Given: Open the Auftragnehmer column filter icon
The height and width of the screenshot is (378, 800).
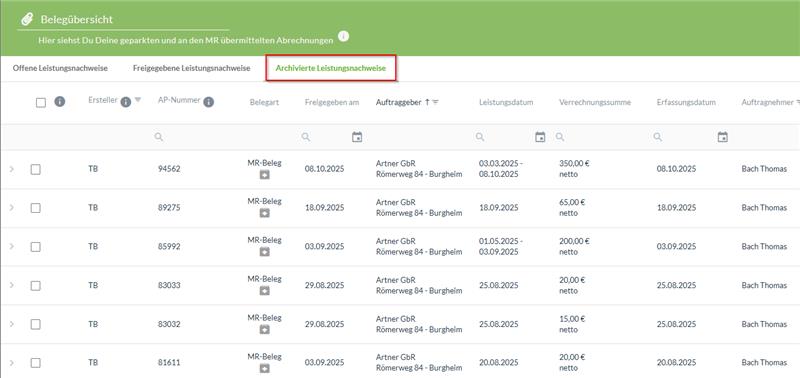Looking at the screenshot, I should (797, 102).
